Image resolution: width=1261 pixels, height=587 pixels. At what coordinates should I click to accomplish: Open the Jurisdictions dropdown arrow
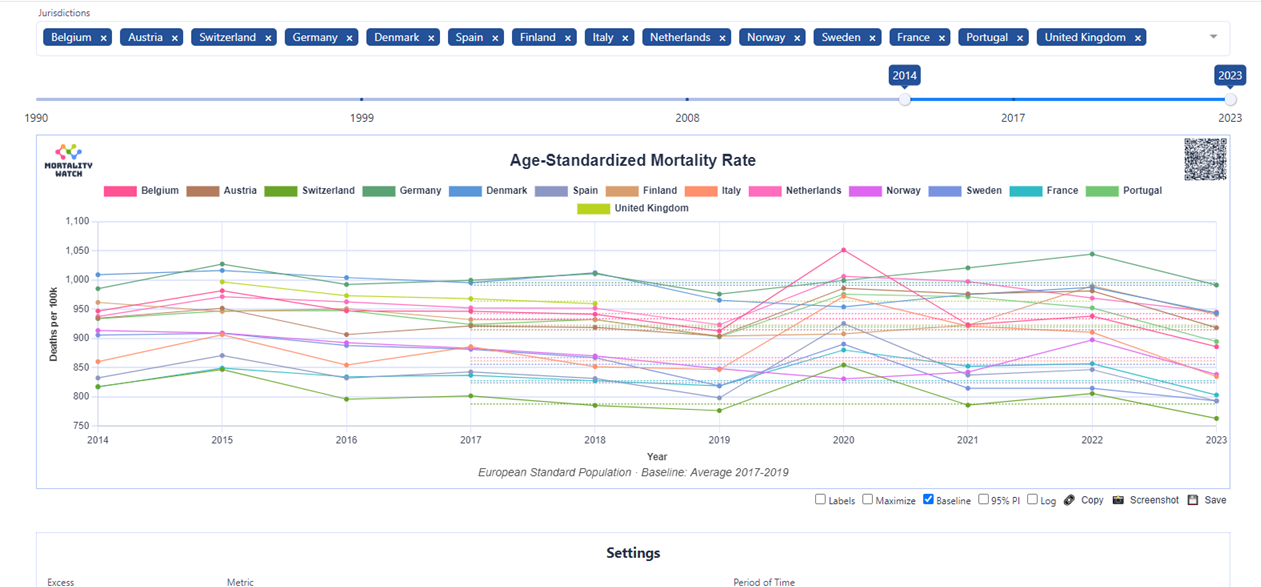coord(1213,37)
